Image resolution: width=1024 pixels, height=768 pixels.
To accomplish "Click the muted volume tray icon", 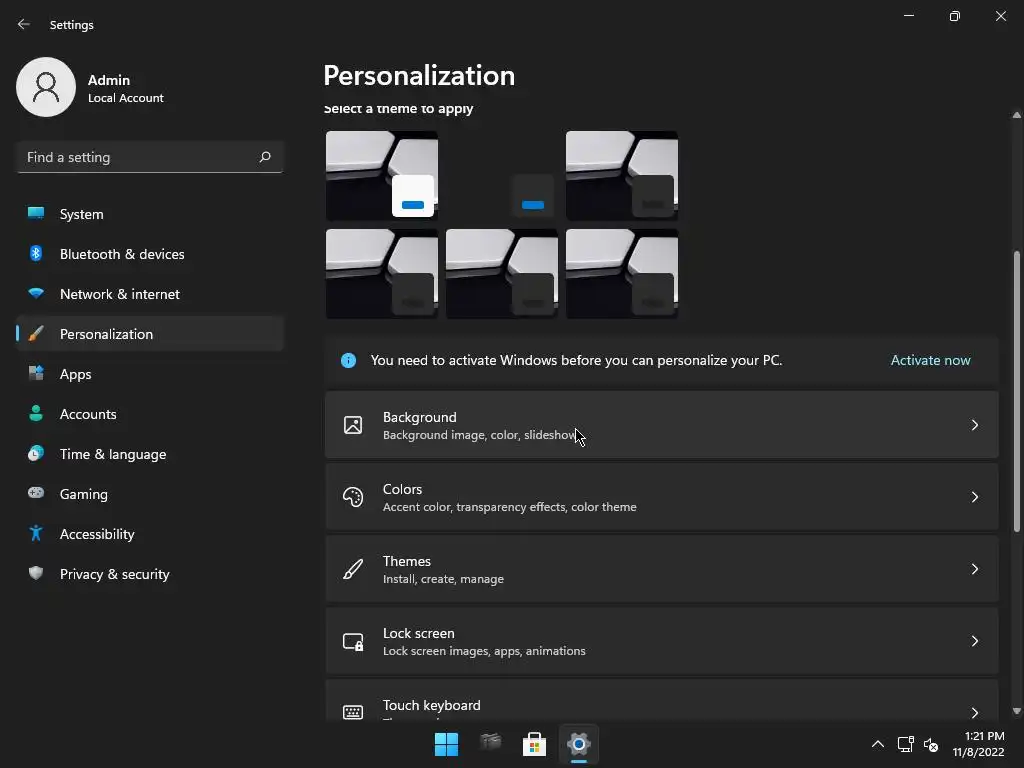I will (931, 744).
